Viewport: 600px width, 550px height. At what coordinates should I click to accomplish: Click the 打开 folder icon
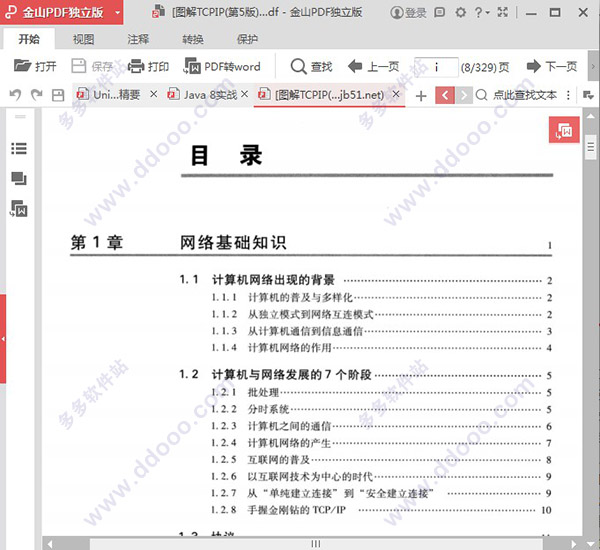[23, 66]
